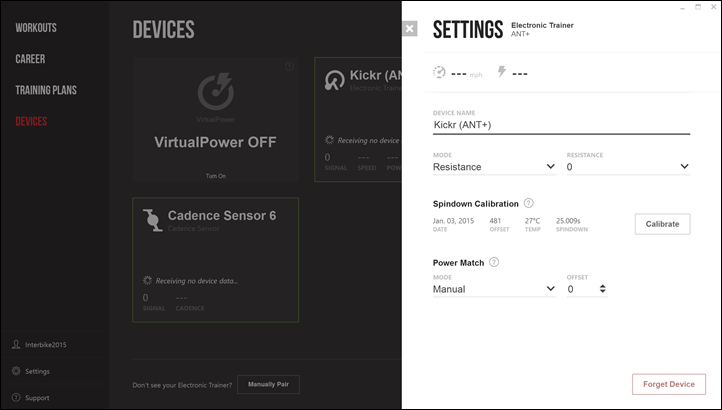This screenshot has height=410, width=722.
Task: Click the Forget Device button
Action: (669, 384)
